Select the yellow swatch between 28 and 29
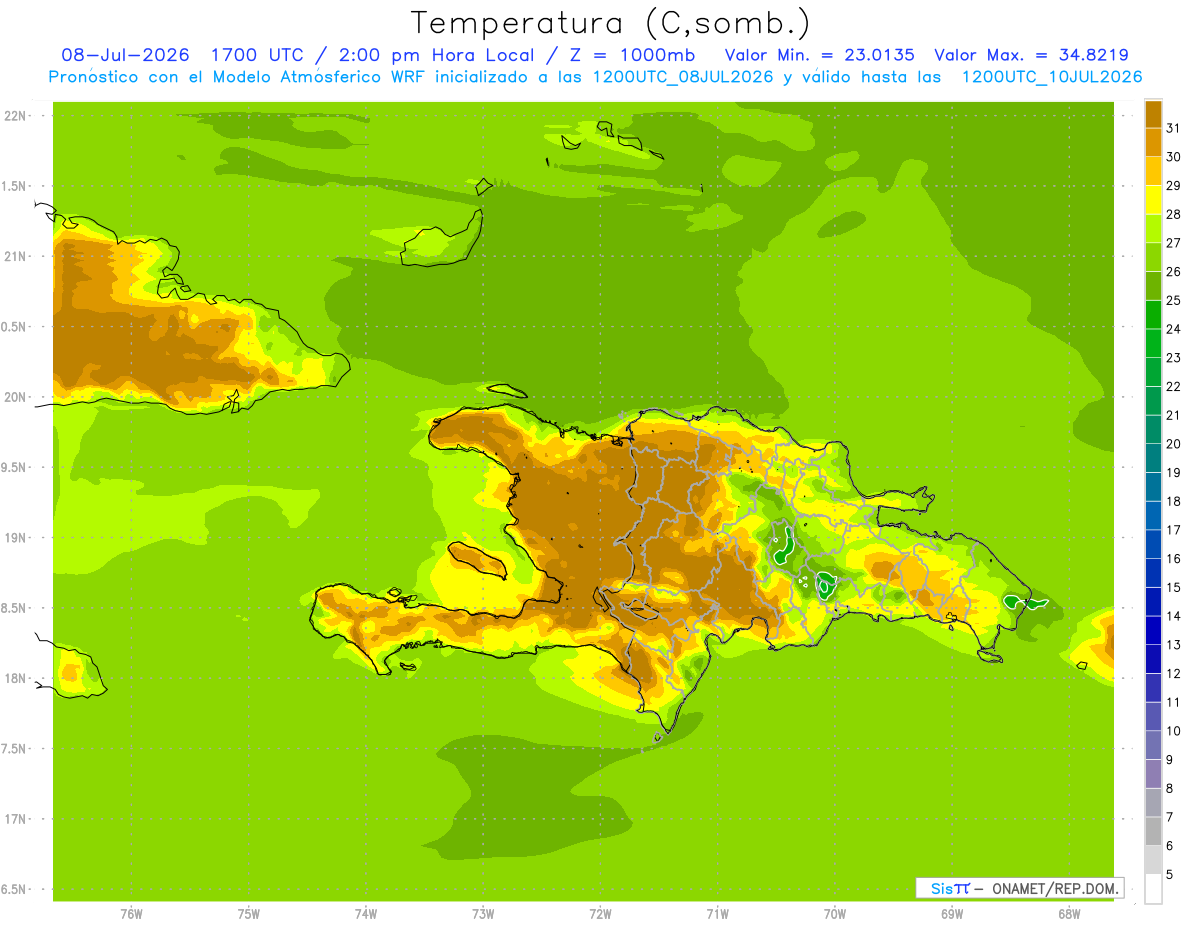 [x=1153, y=200]
